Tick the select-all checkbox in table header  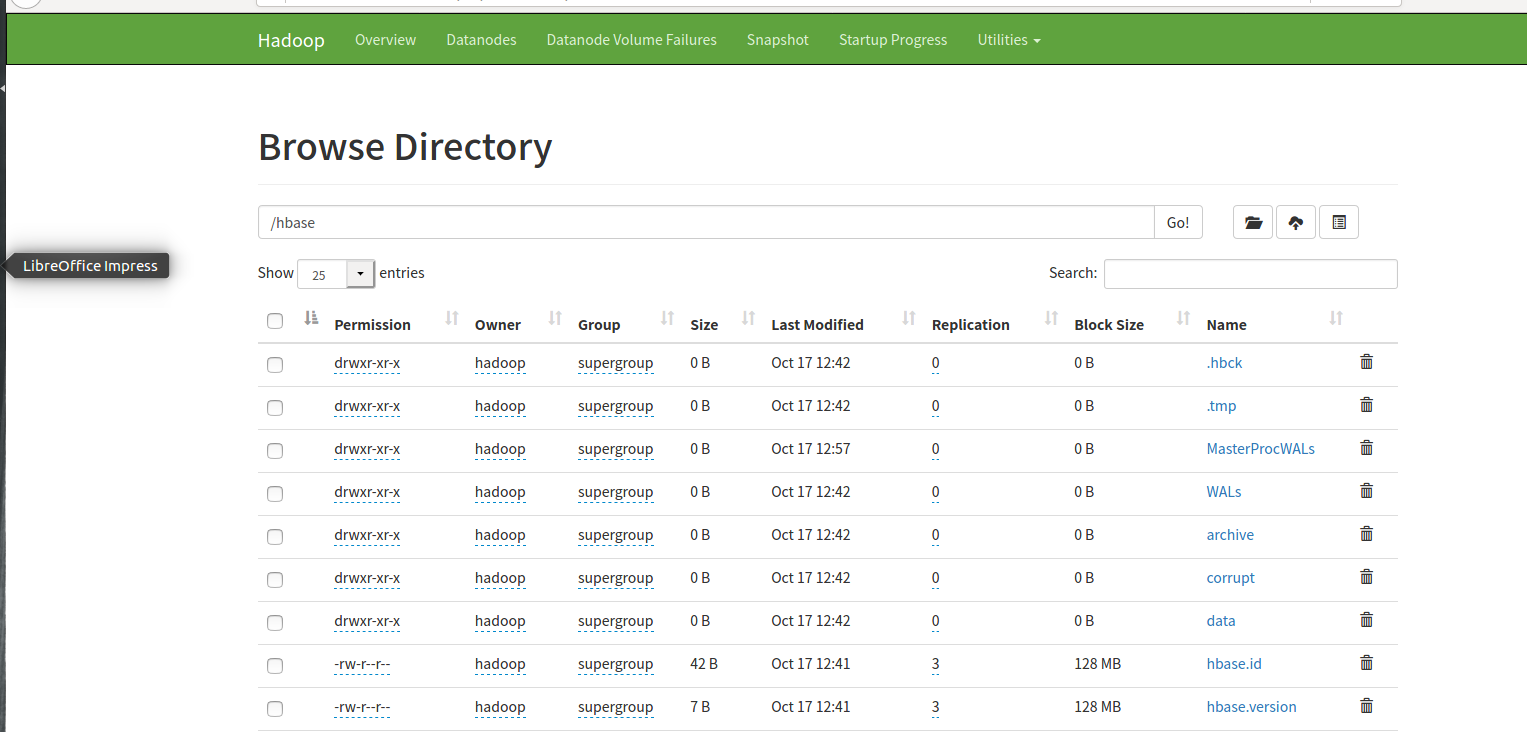[x=275, y=321]
